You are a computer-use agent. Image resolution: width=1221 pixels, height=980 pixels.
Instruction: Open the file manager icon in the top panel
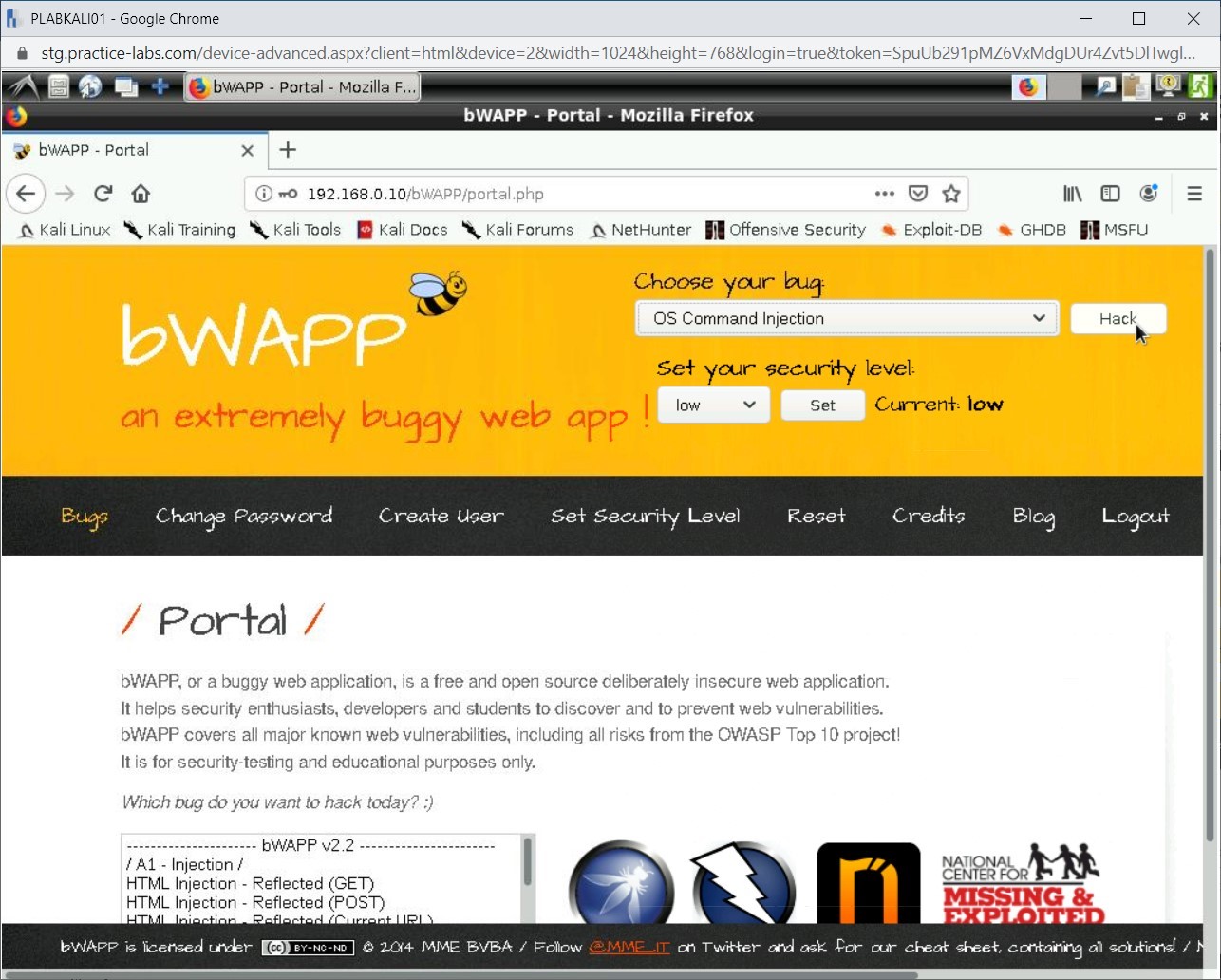[x=58, y=86]
